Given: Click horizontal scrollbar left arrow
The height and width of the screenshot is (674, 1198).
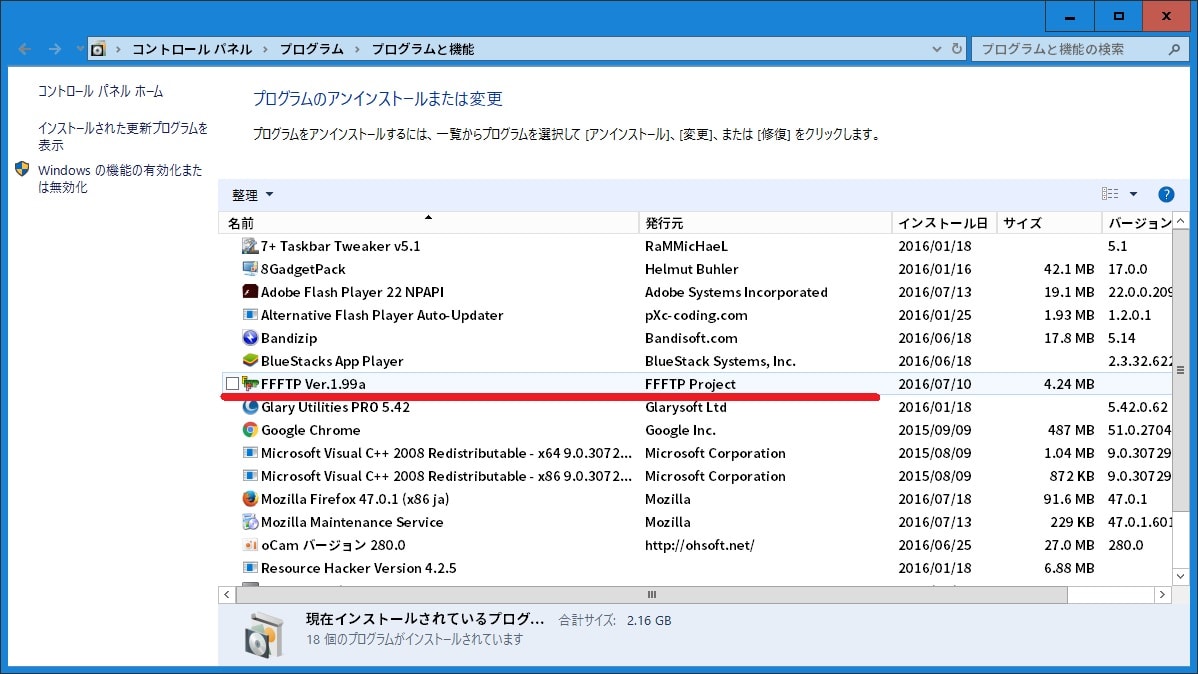Looking at the screenshot, I should pyautogui.click(x=227, y=595).
